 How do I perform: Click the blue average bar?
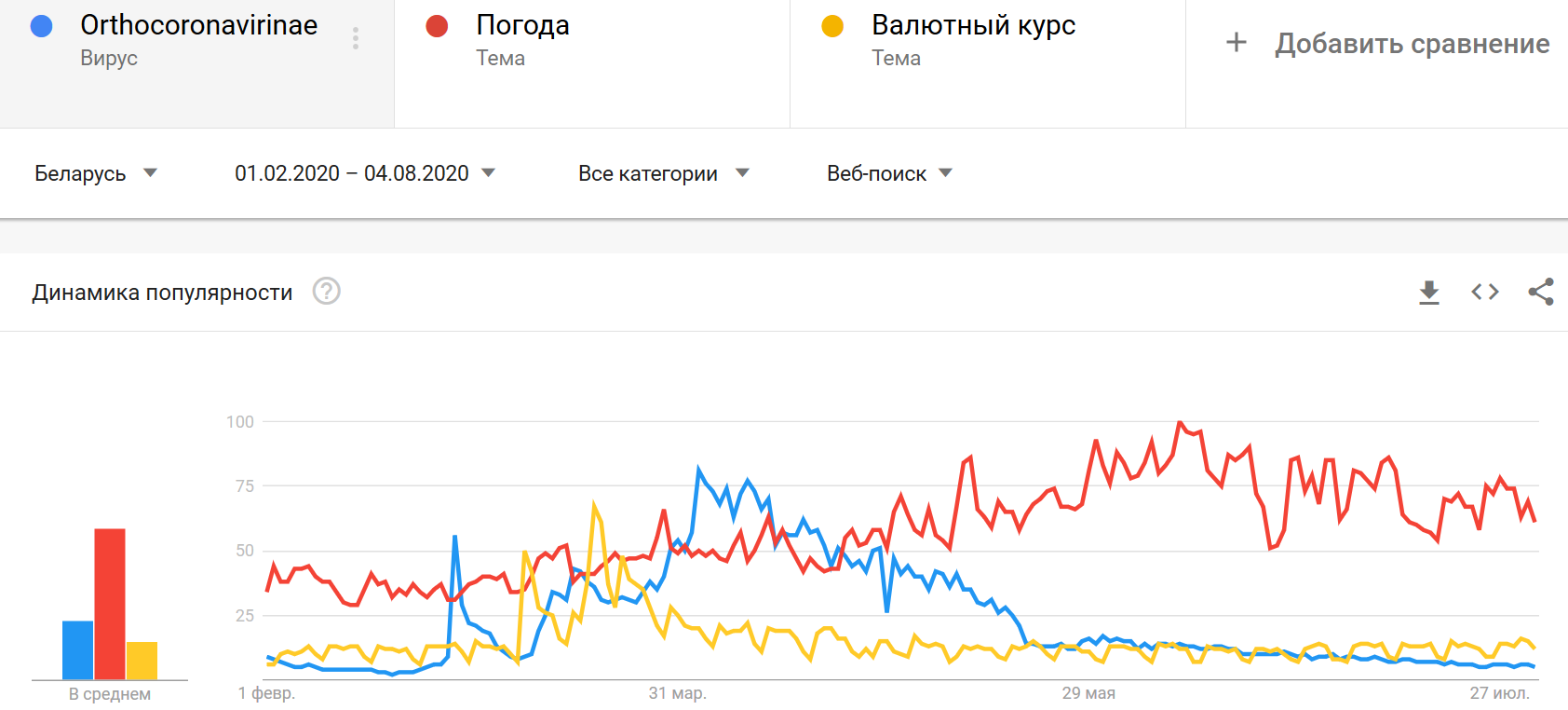pos(78,649)
